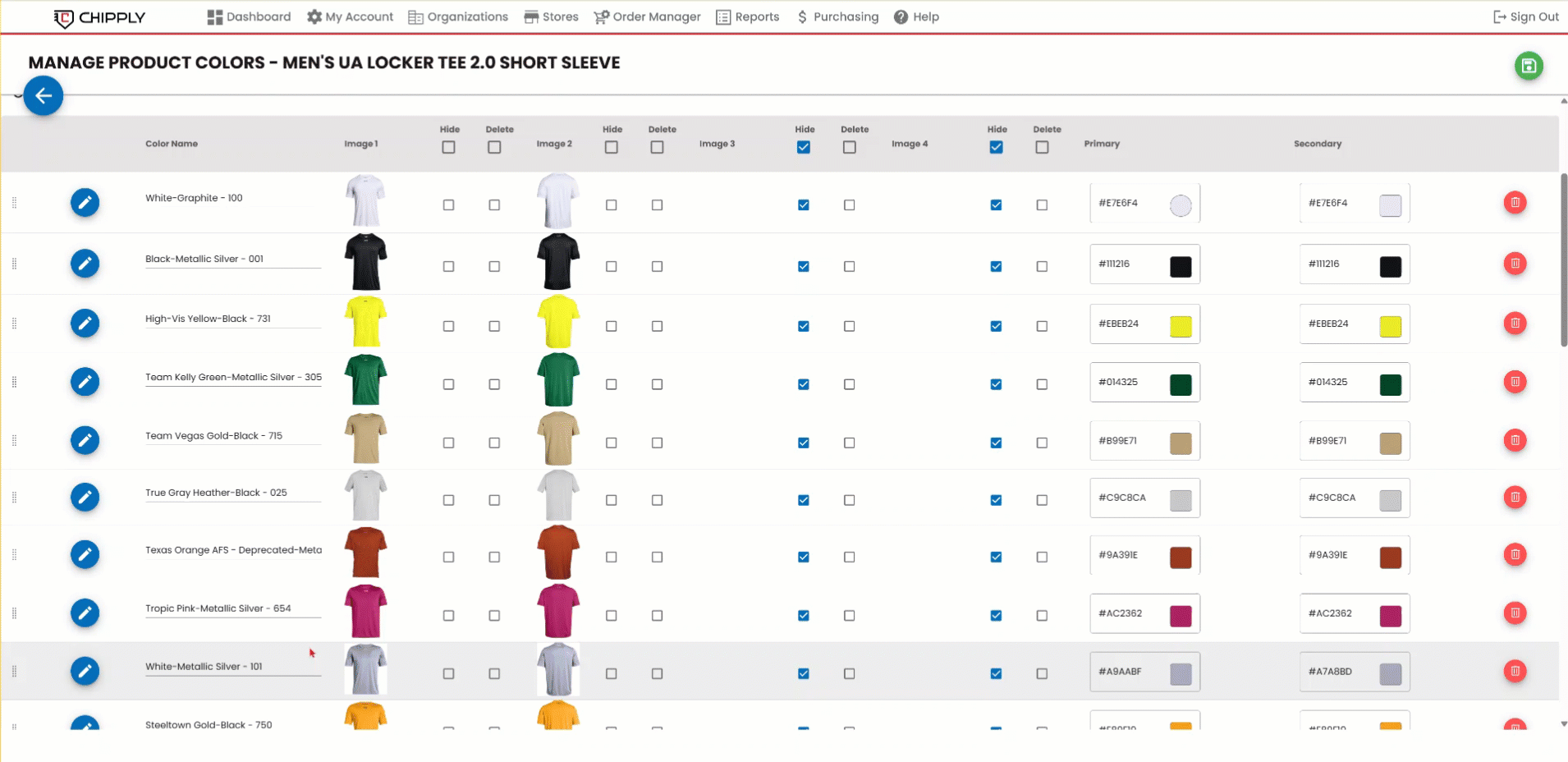Delete the Black-Metallic Silver - 001 row

[x=1515, y=264]
